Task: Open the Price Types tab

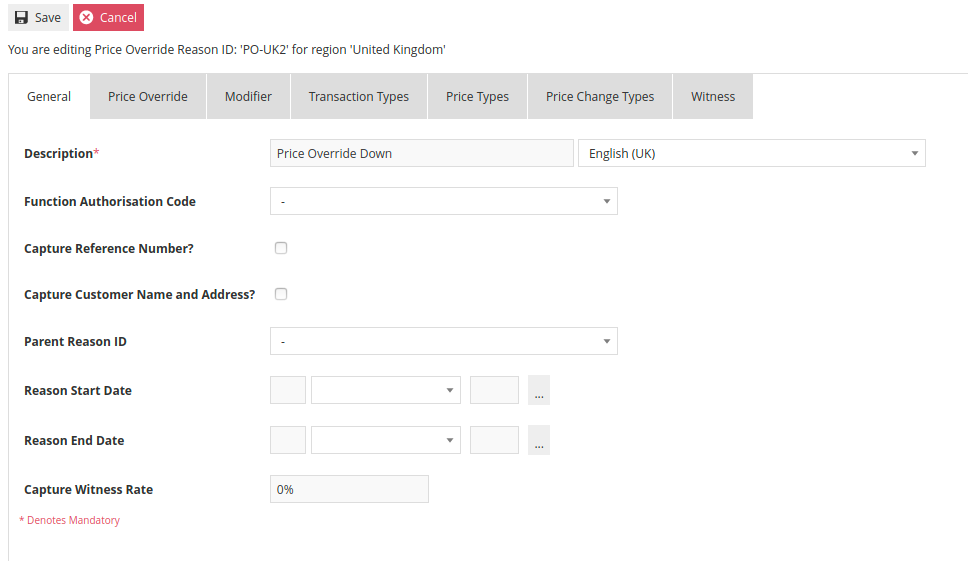Action: coord(477,97)
